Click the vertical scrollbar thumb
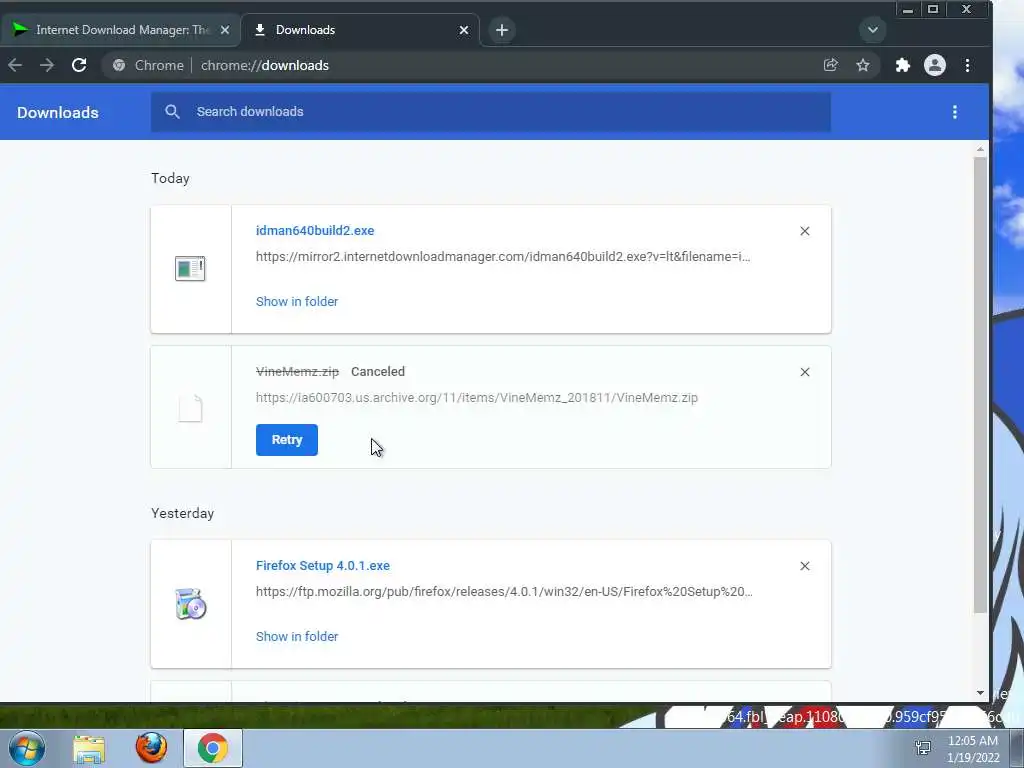 [x=980, y=385]
